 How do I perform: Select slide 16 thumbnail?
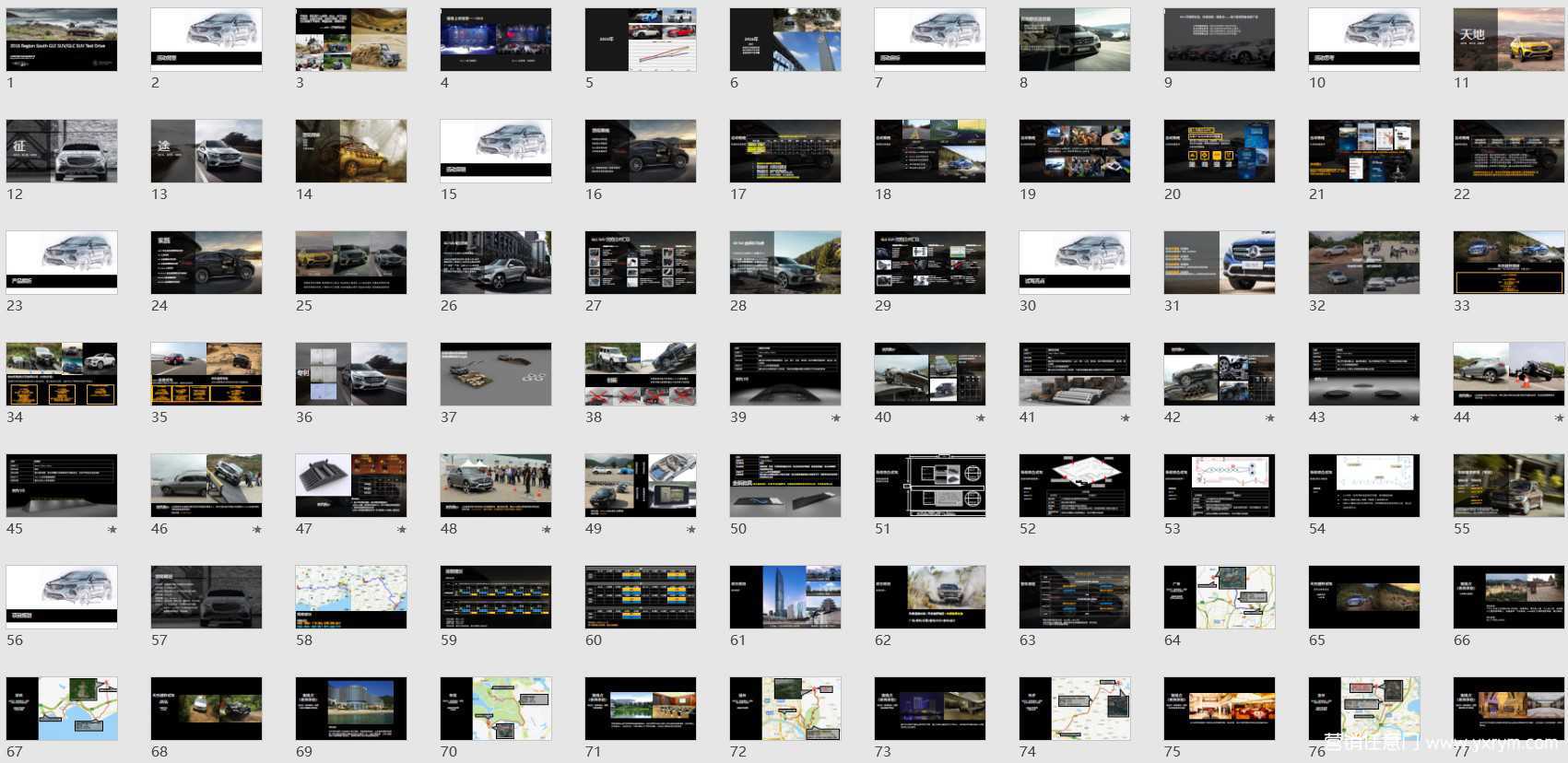641,151
